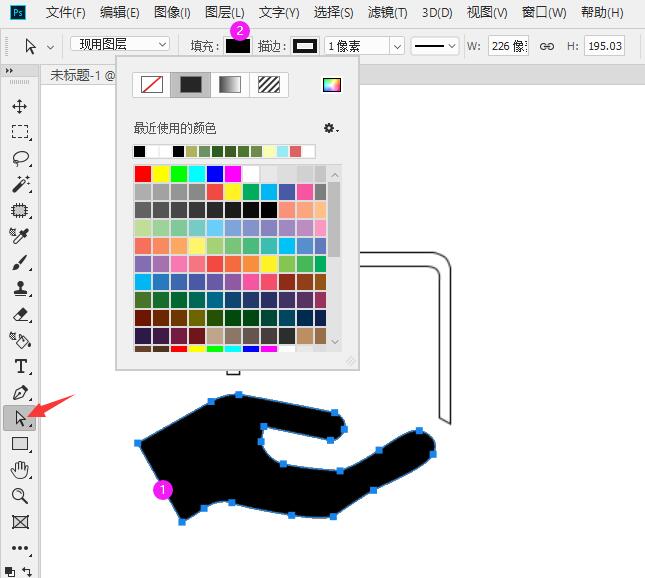The image size is (645, 578).
Task: Open the tool preset picker arrow
Action: pyautogui.click(x=50, y=47)
